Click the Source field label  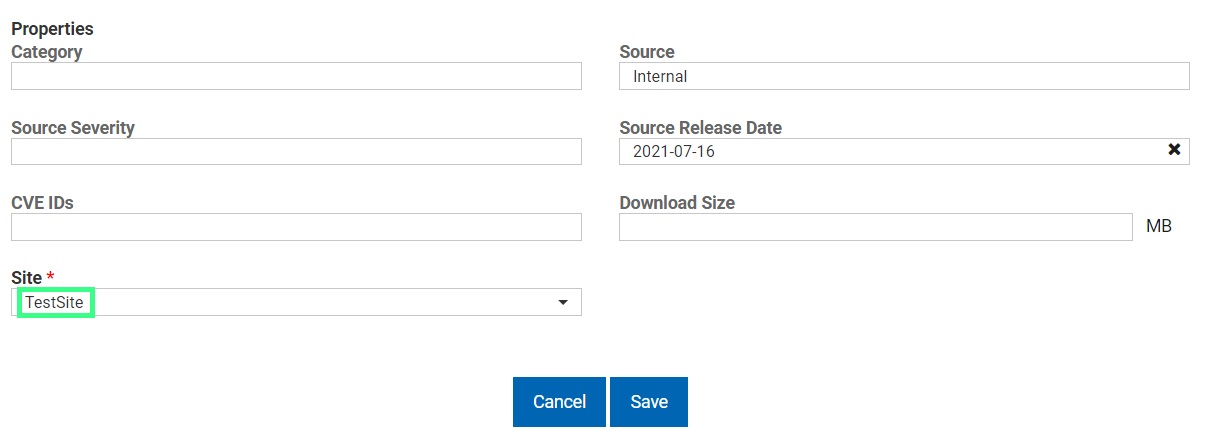tap(647, 52)
